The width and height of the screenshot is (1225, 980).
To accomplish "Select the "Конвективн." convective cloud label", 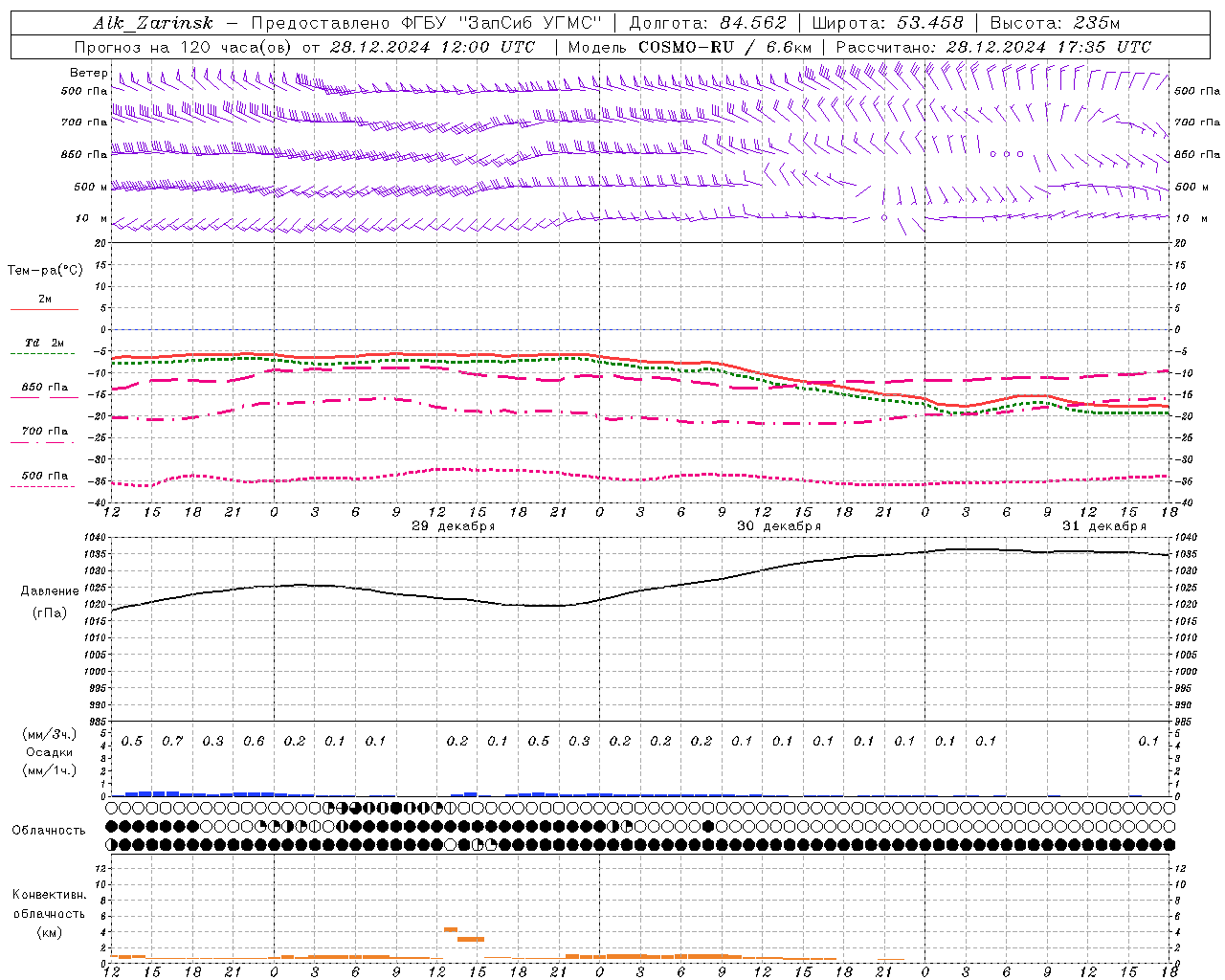I will (x=50, y=895).
